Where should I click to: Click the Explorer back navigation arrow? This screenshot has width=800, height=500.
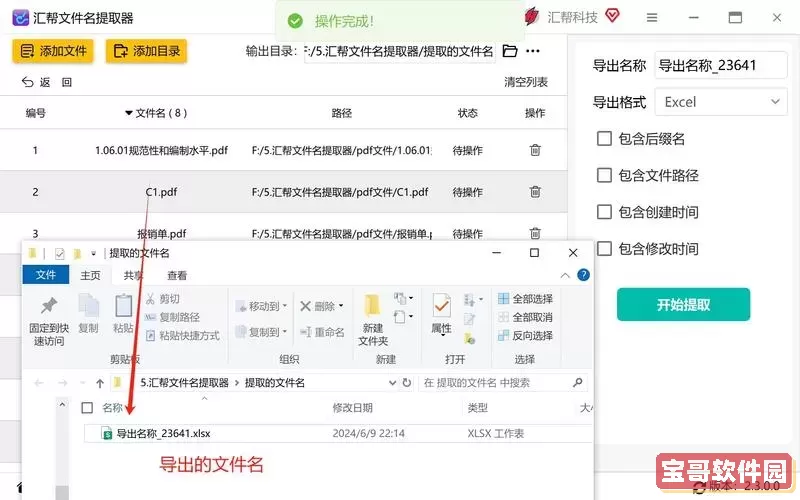pyautogui.click(x=39, y=383)
